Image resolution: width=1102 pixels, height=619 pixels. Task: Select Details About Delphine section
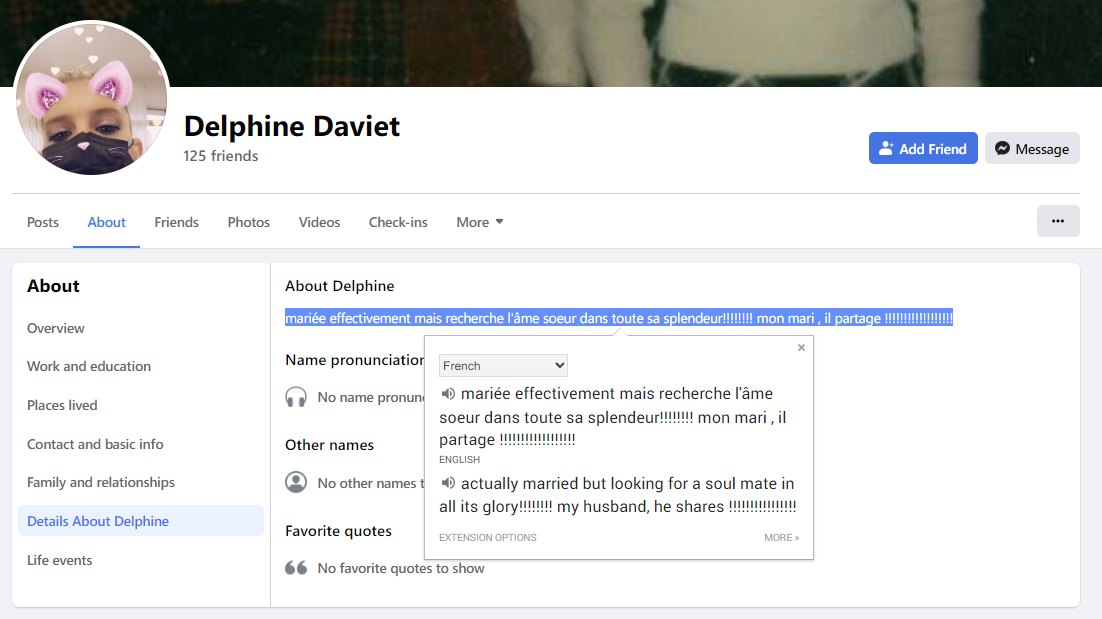point(141,521)
